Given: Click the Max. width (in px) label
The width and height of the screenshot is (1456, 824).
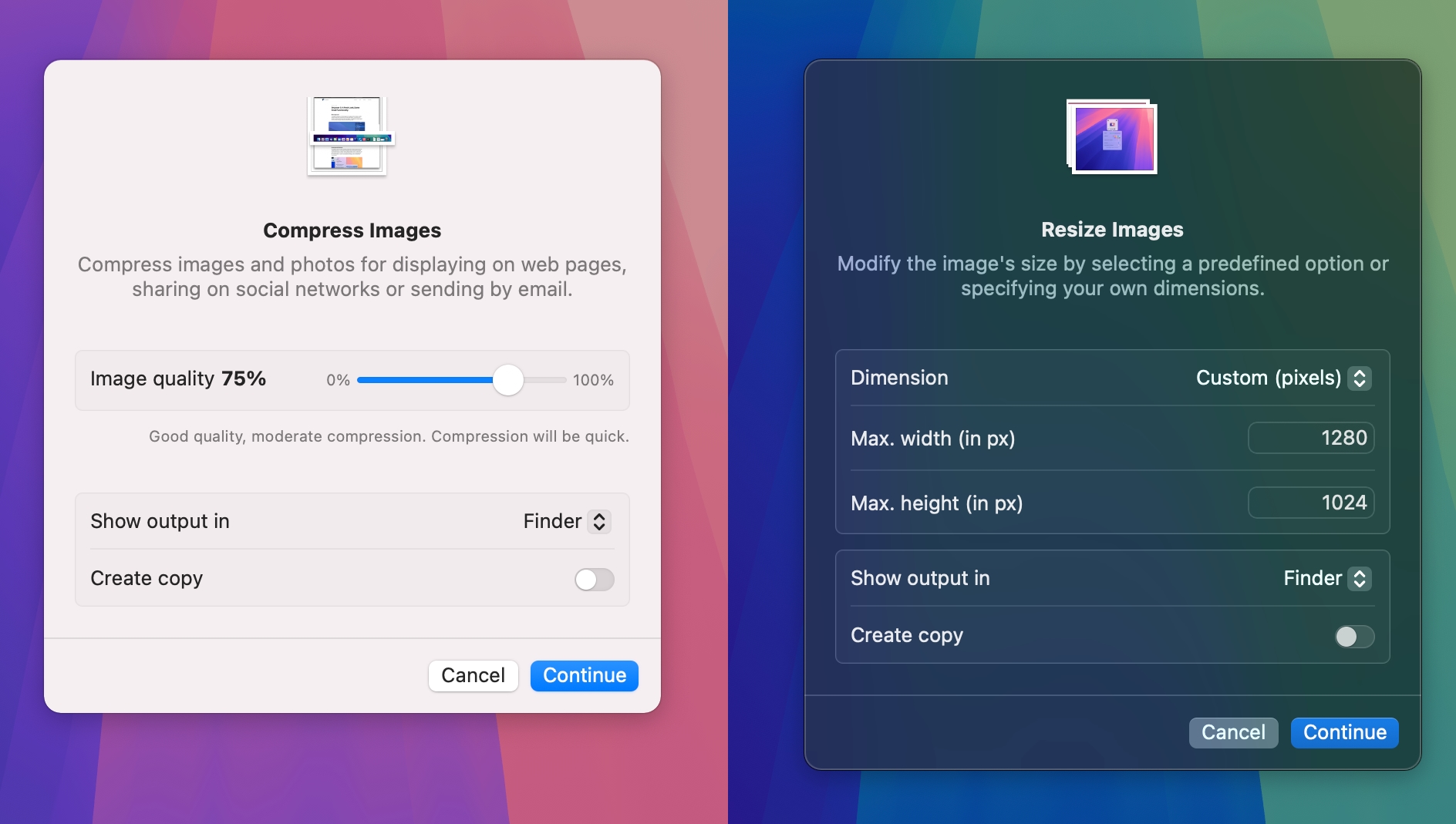Looking at the screenshot, I should pyautogui.click(x=932, y=439).
